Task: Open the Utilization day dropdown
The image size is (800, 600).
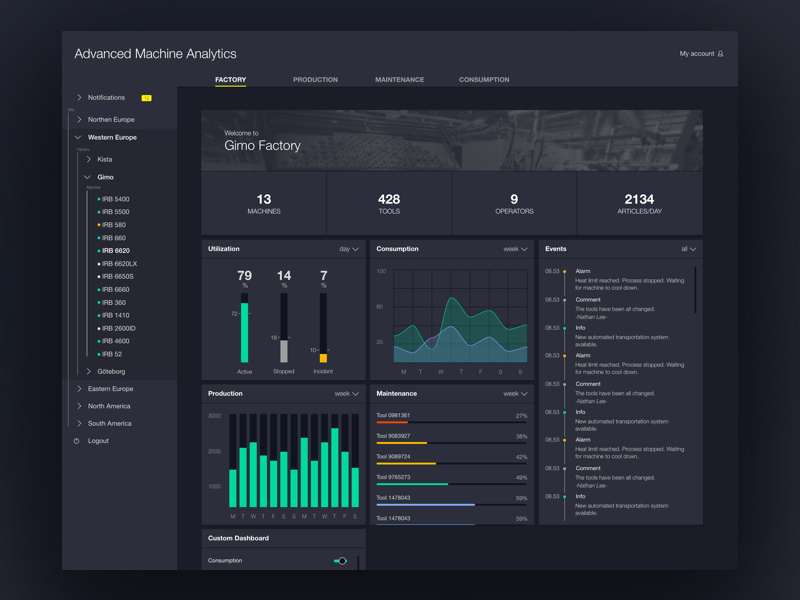Action: pyautogui.click(x=347, y=249)
